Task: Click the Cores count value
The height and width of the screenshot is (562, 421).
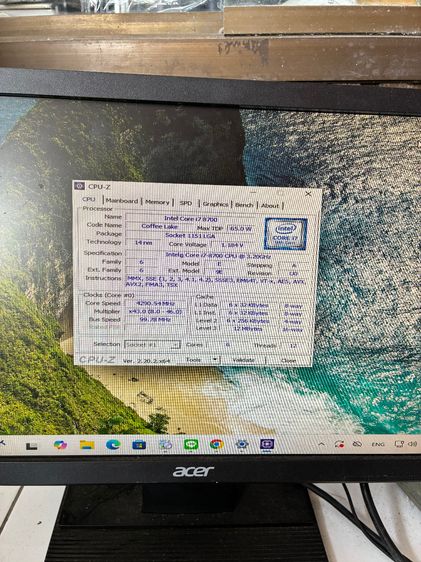Action: coord(227,345)
